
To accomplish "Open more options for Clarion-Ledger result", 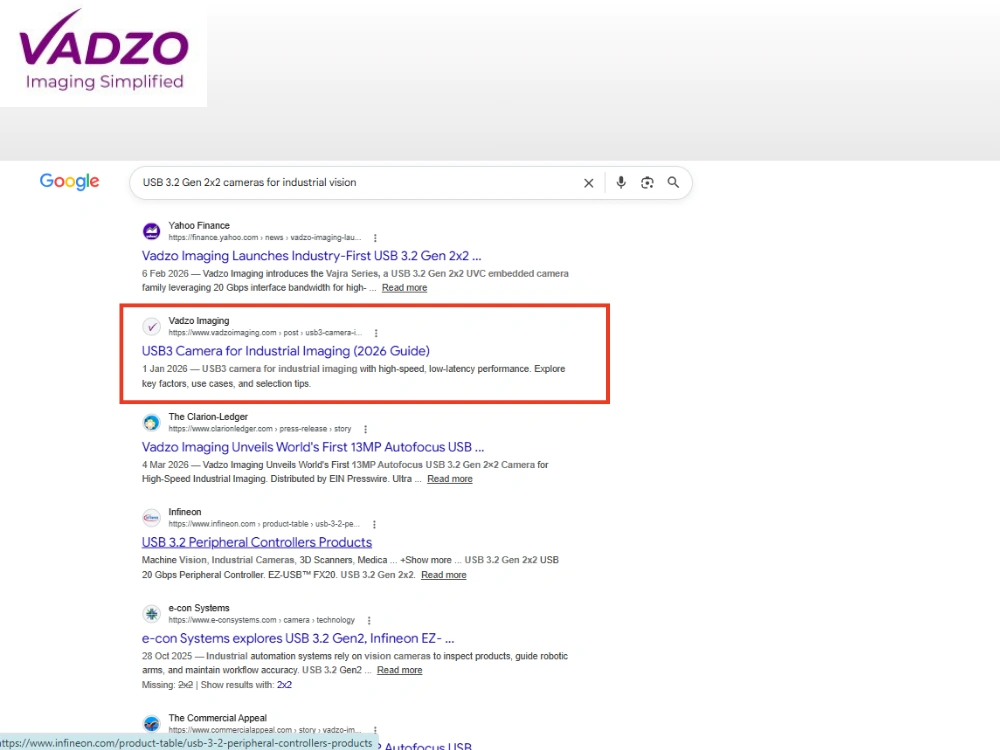I will point(365,429).
